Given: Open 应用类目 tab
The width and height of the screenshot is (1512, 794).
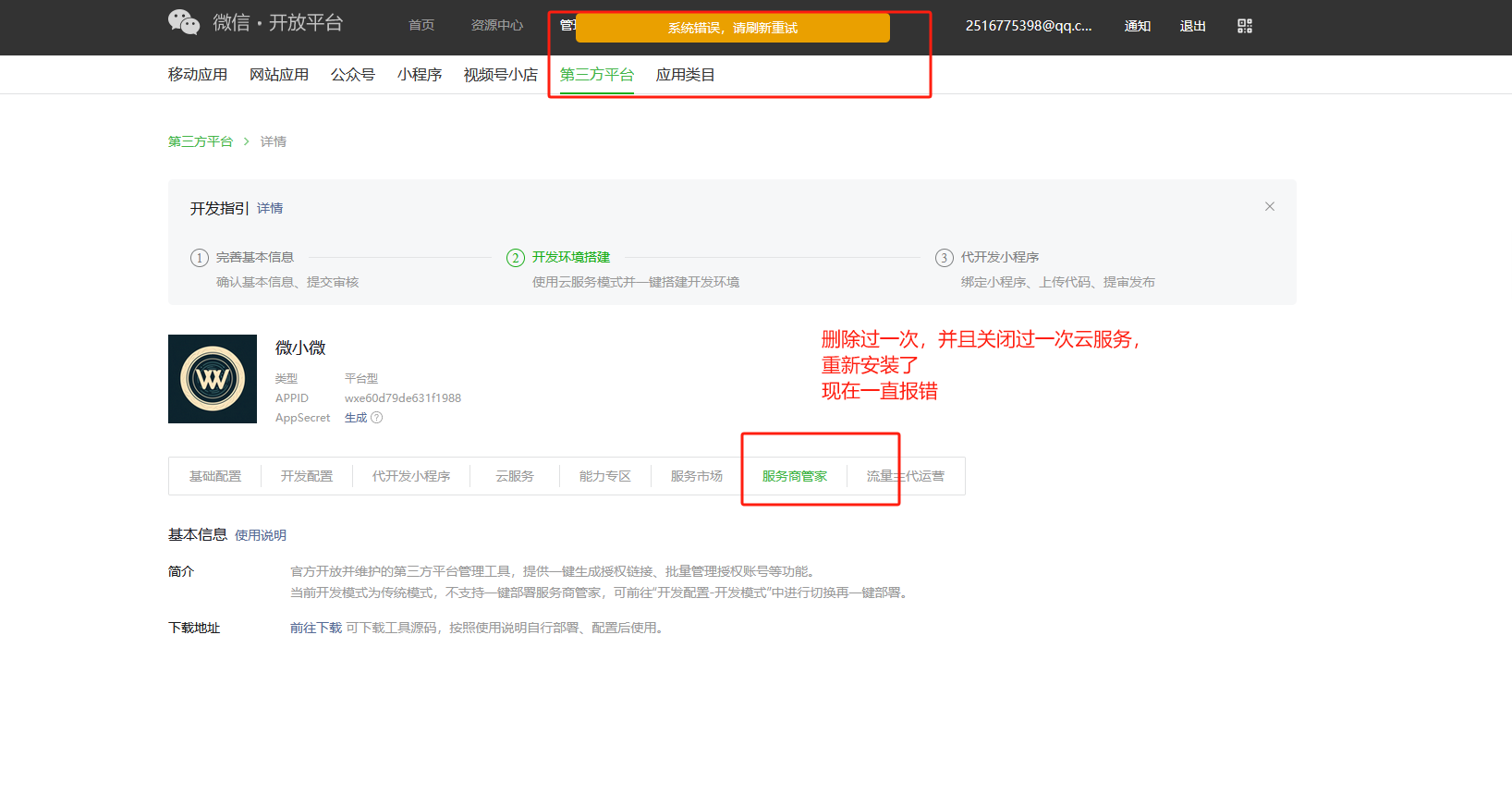Looking at the screenshot, I should tap(686, 75).
